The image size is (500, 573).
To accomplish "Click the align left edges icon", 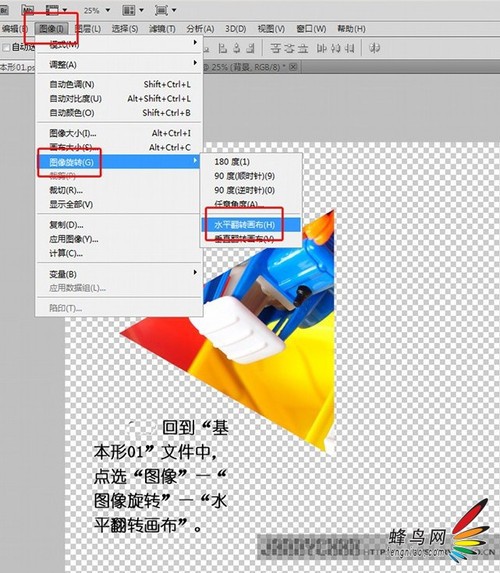I will 223,48.
